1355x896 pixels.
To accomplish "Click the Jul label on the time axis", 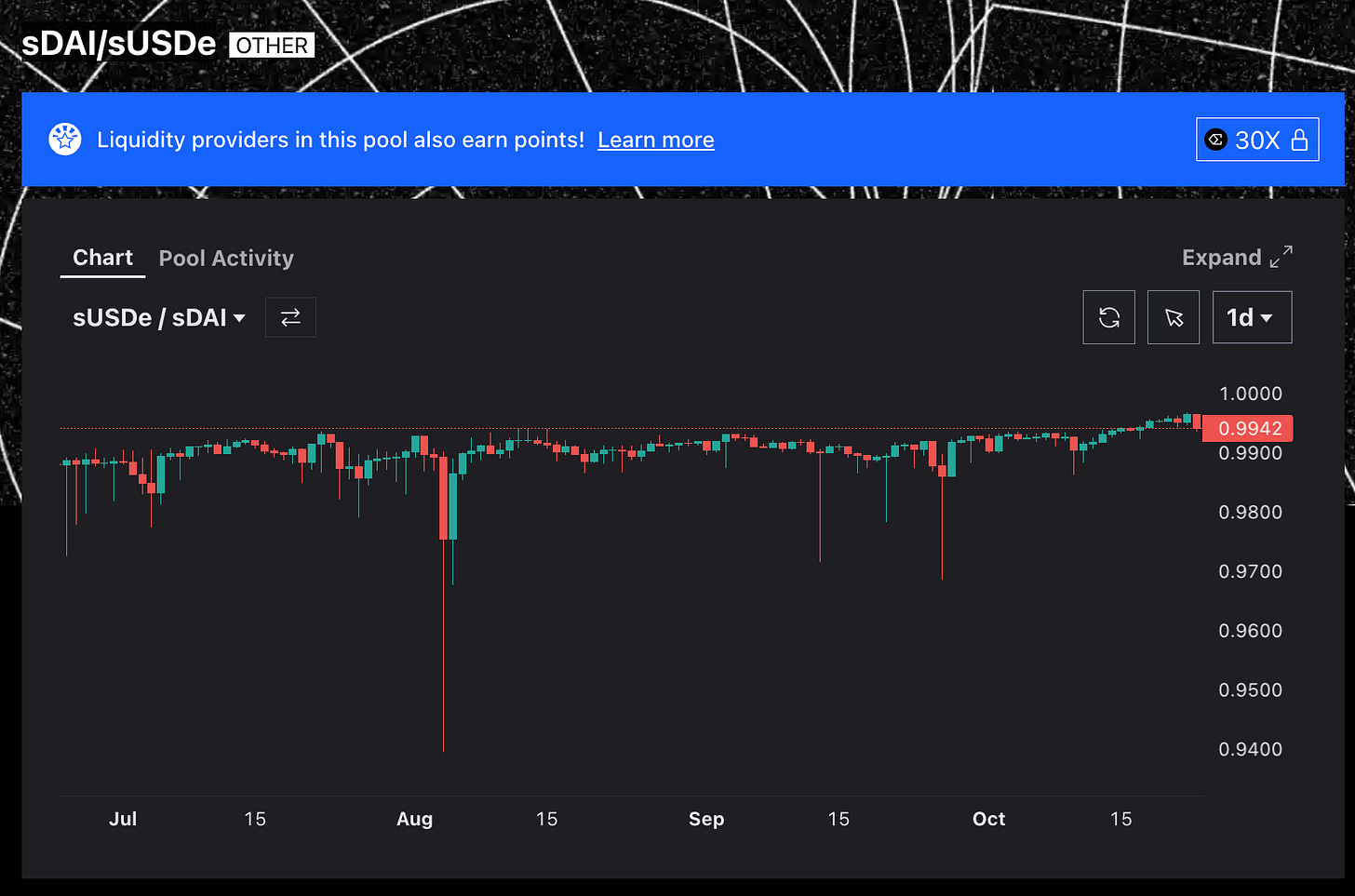I will pyautogui.click(x=123, y=819).
